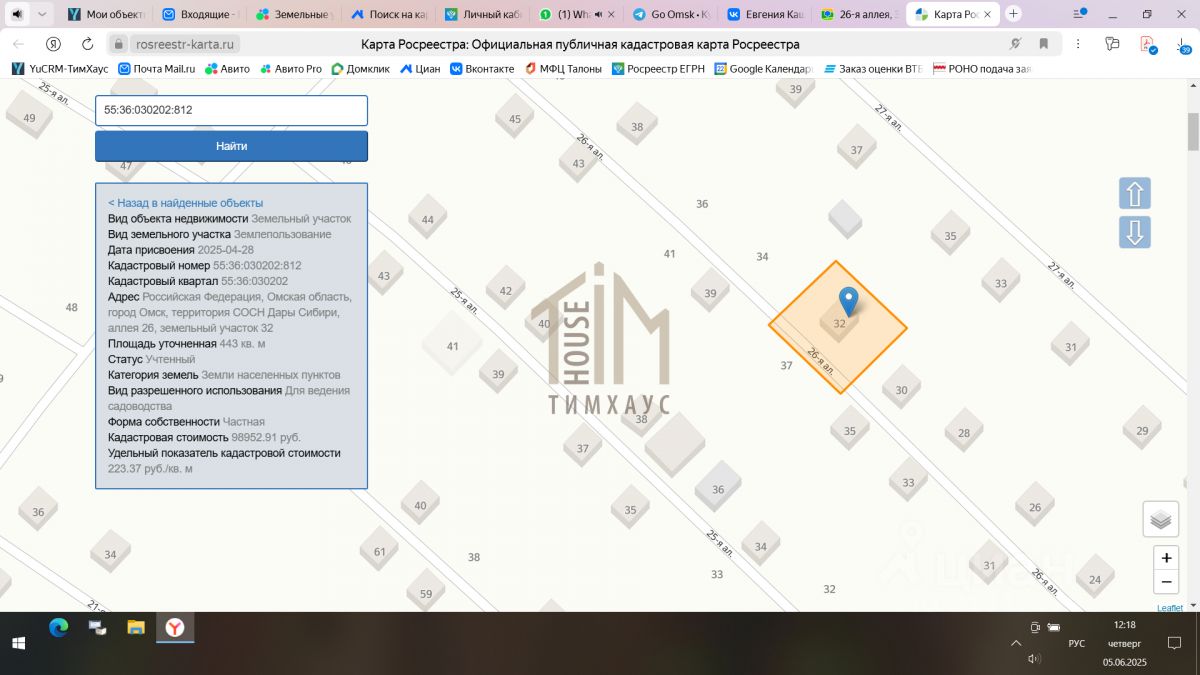Open РОНО подача bookmark

point(982,69)
